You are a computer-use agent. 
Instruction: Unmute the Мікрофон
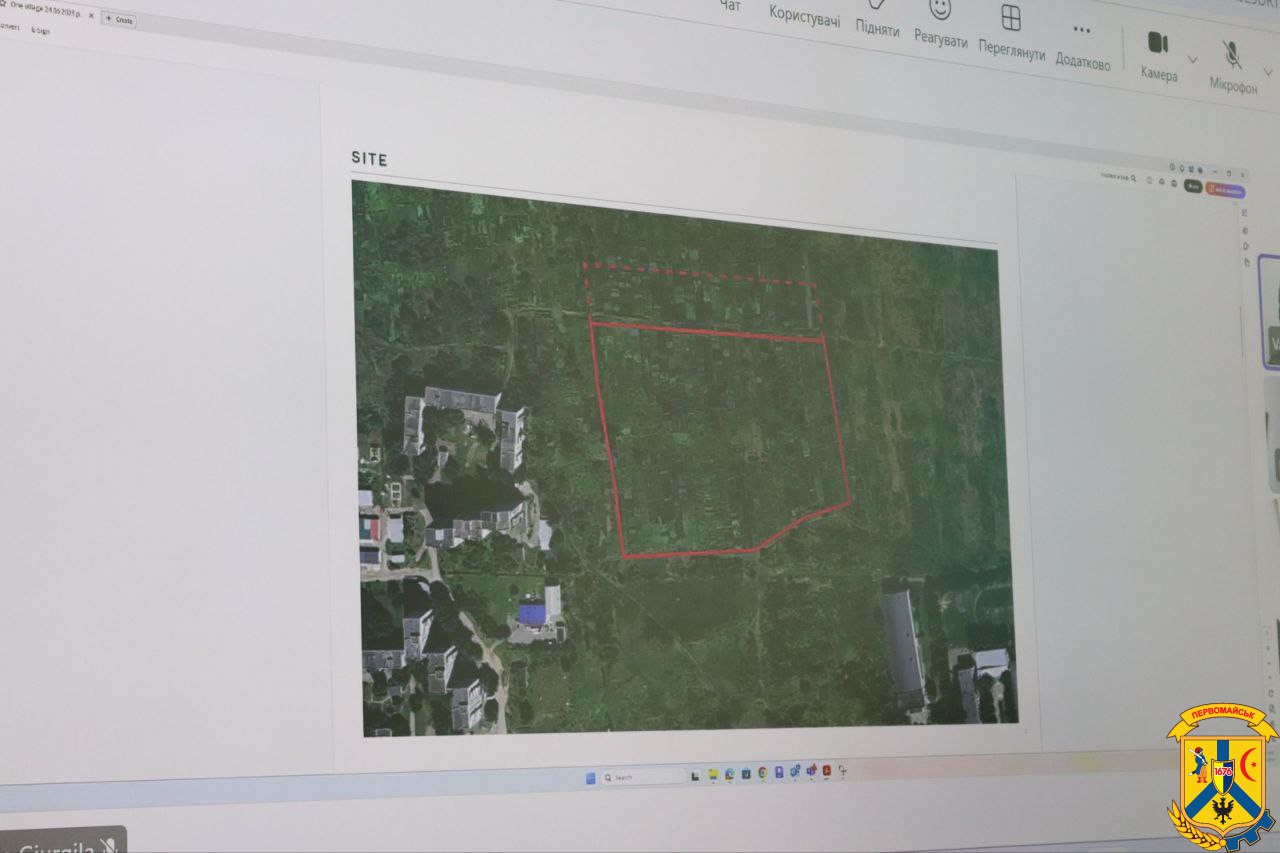point(1232,55)
